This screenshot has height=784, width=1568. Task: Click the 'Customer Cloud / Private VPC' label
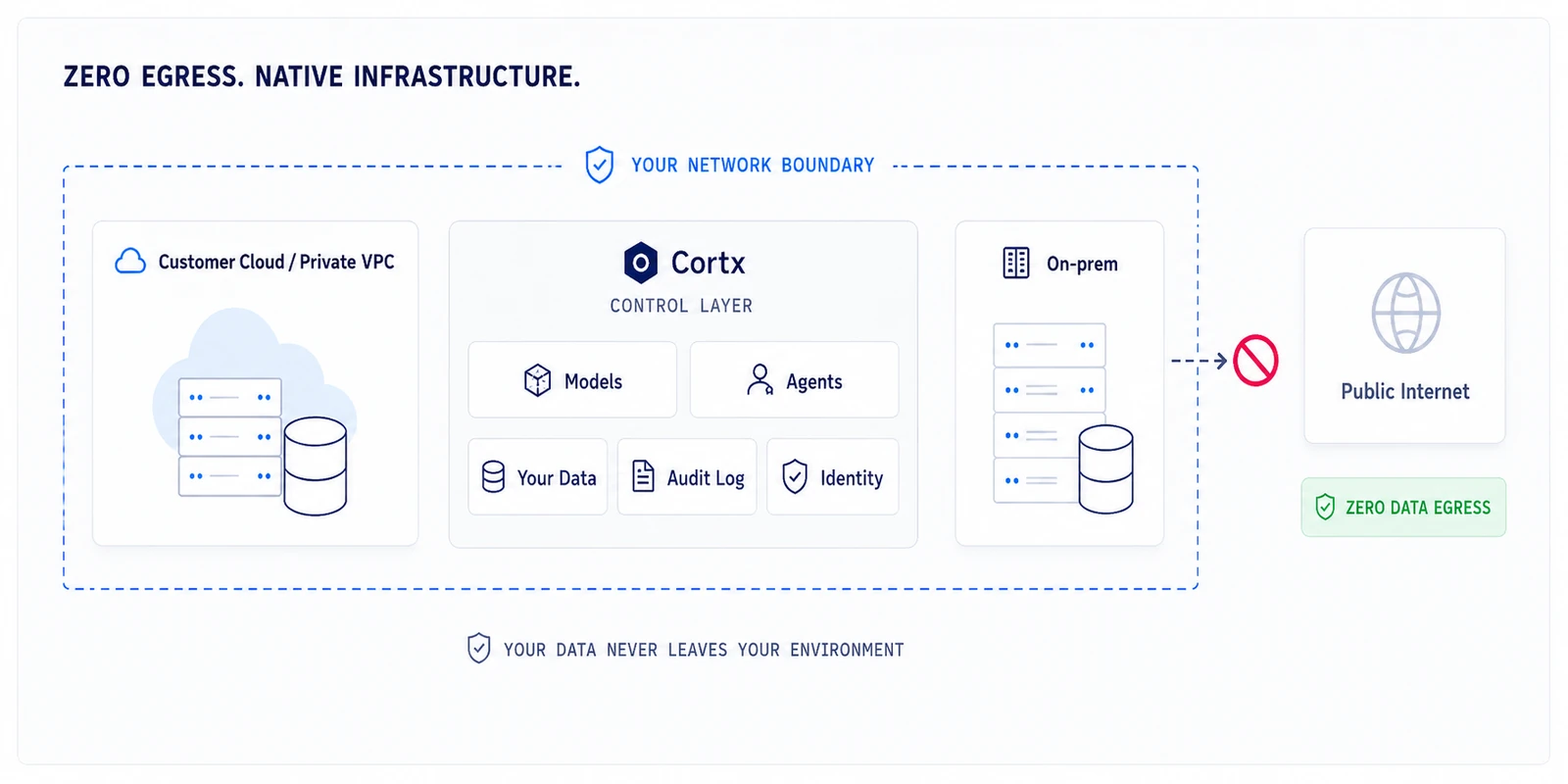pos(276,262)
